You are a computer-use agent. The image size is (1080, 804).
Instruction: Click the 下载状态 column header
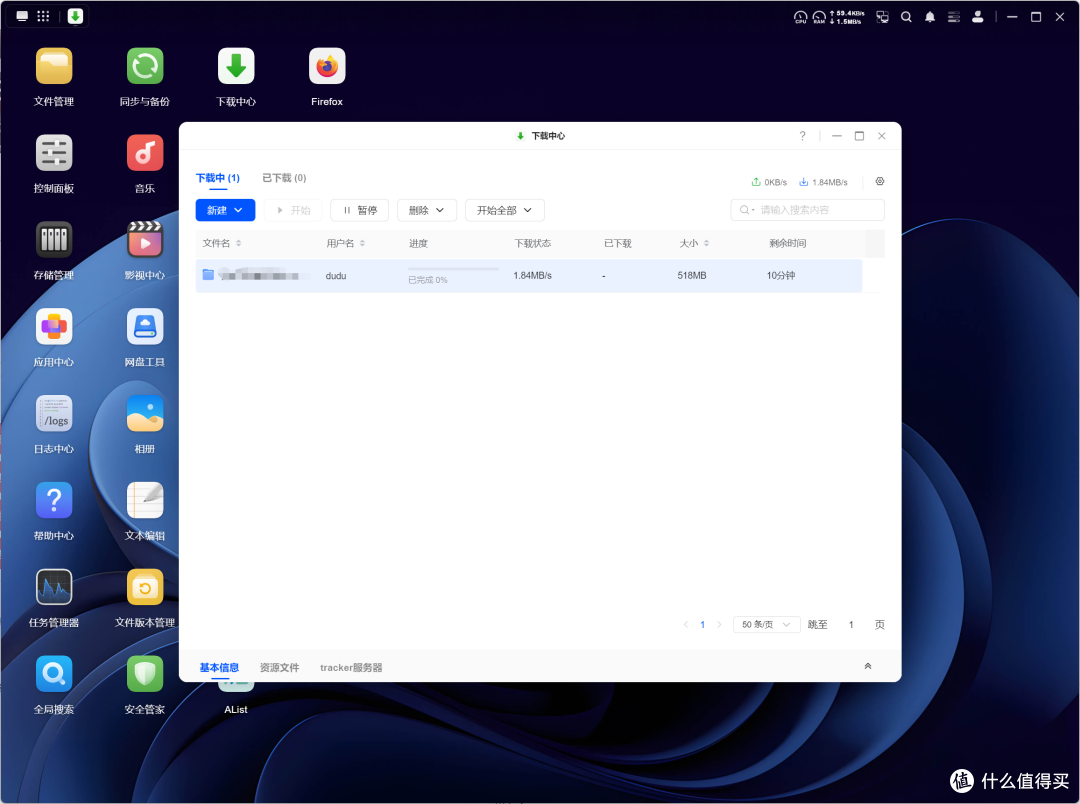(x=532, y=243)
